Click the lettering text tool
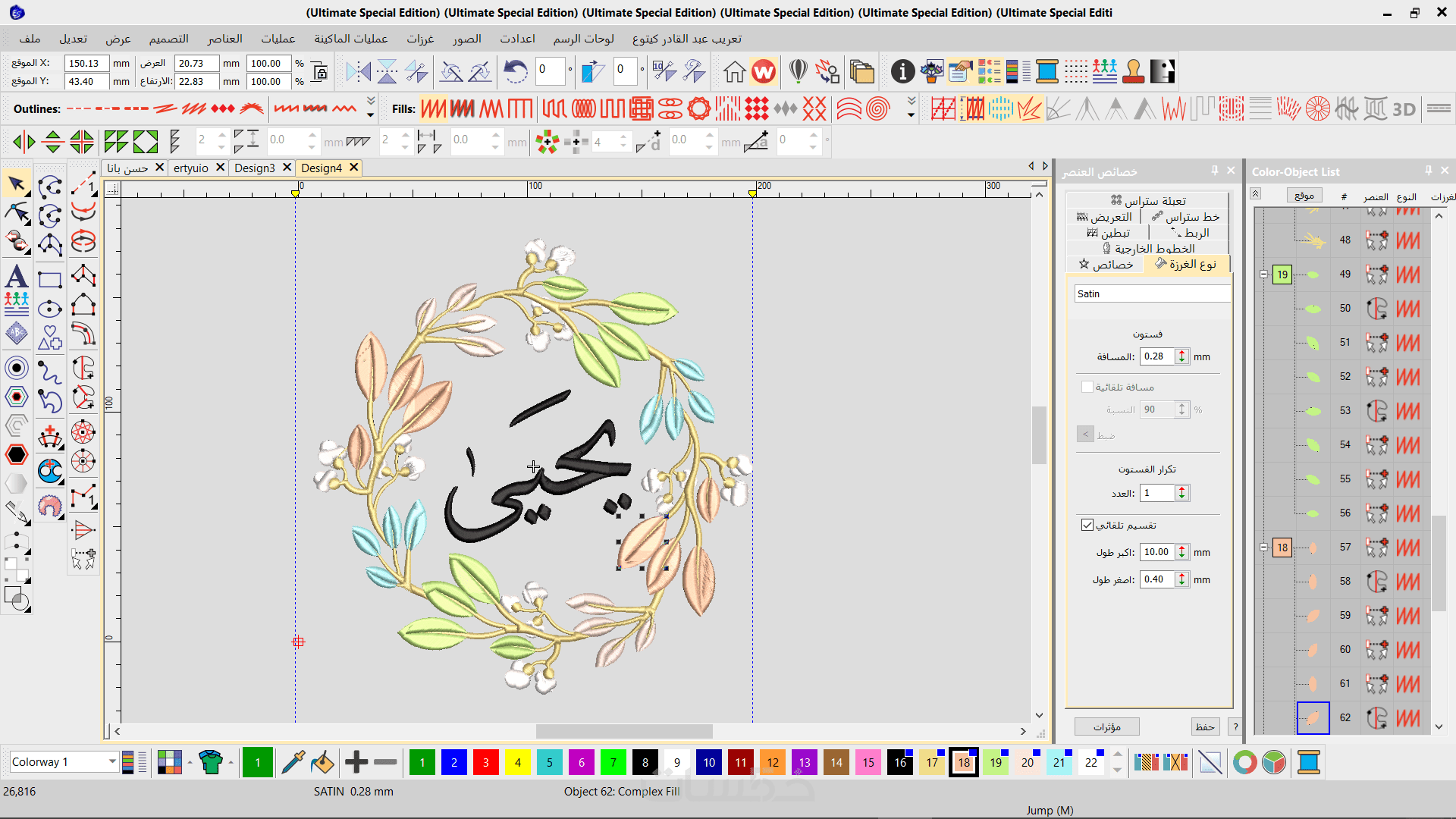Viewport: 1456px width, 819px height. click(x=16, y=277)
